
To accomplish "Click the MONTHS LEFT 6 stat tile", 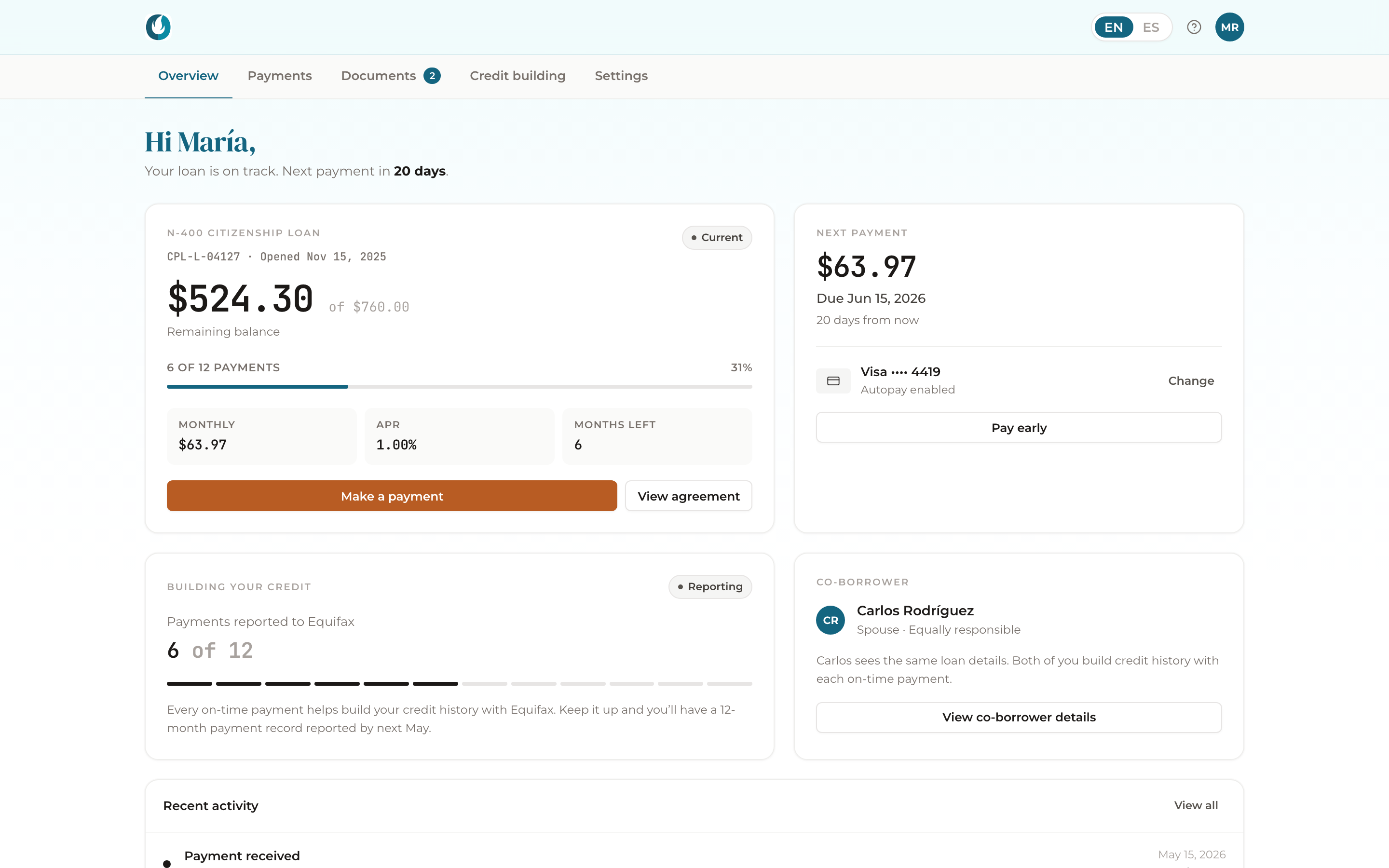I will coord(657,436).
